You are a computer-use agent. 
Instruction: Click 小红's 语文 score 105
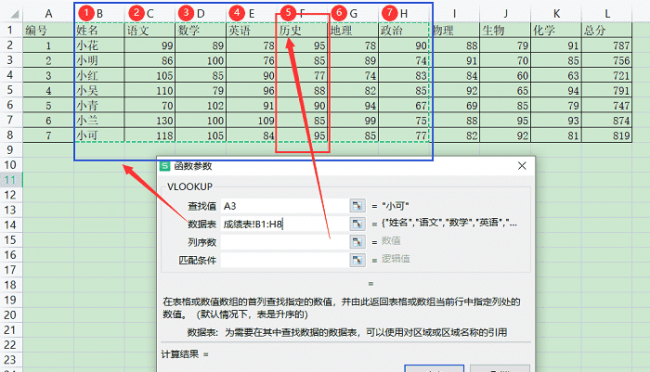coord(150,75)
